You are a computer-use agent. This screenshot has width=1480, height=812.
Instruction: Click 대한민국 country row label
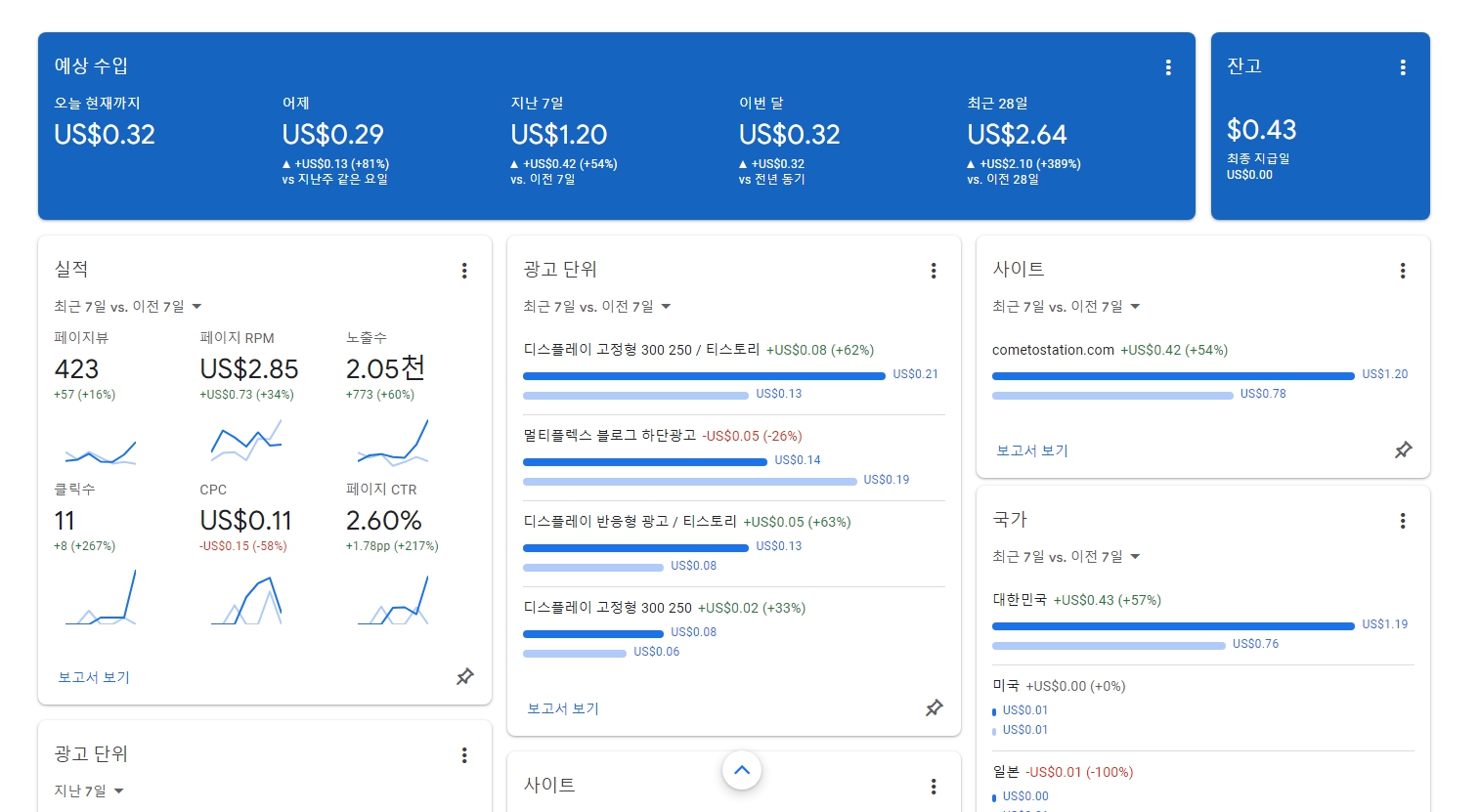[1020, 600]
